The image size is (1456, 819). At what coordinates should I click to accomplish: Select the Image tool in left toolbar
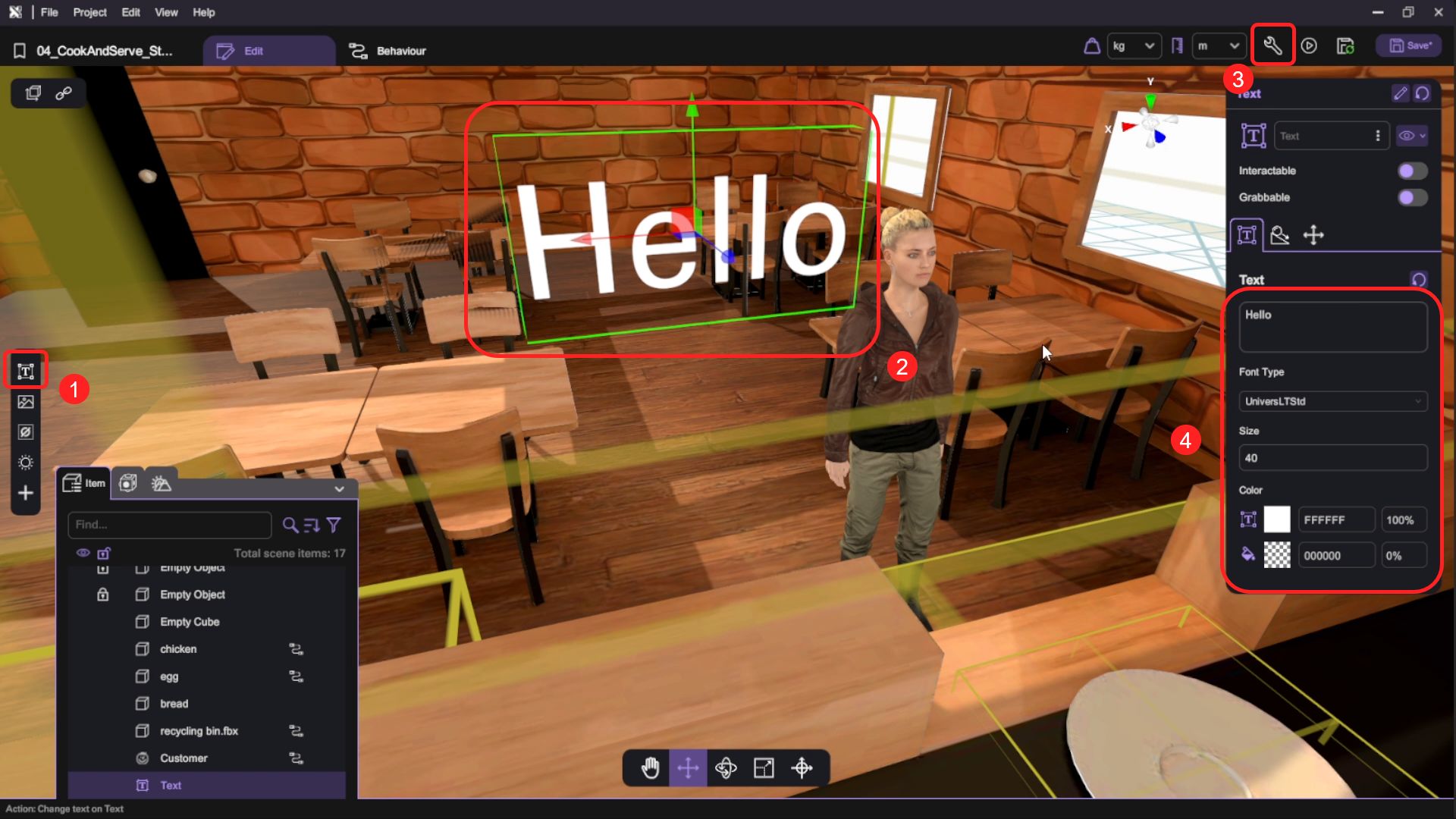tap(26, 402)
